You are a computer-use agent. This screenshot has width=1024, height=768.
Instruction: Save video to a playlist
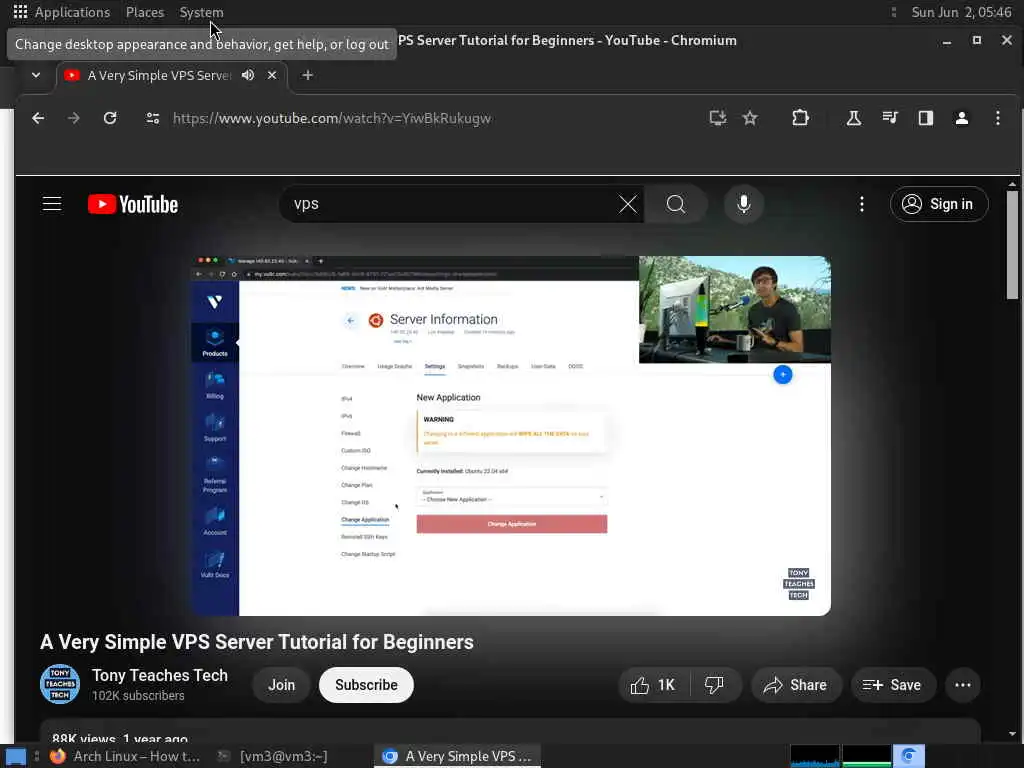click(x=892, y=685)
